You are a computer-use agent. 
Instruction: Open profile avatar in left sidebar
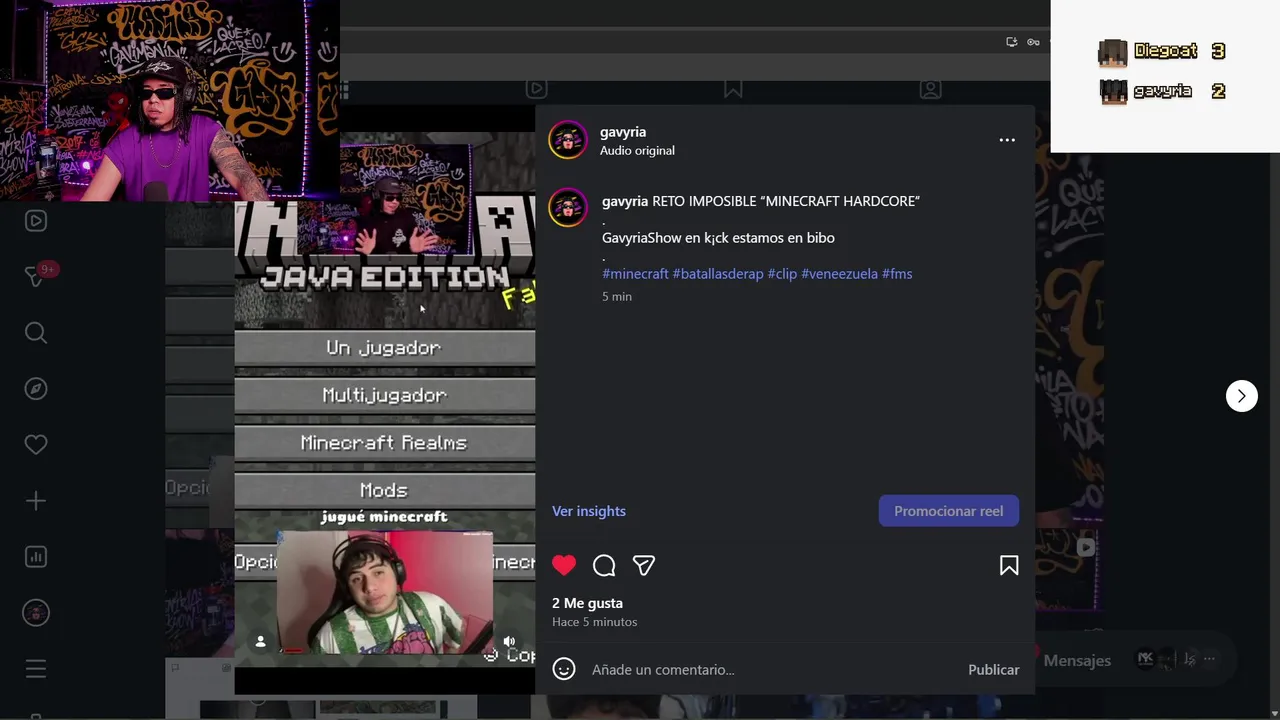point(36,613)
